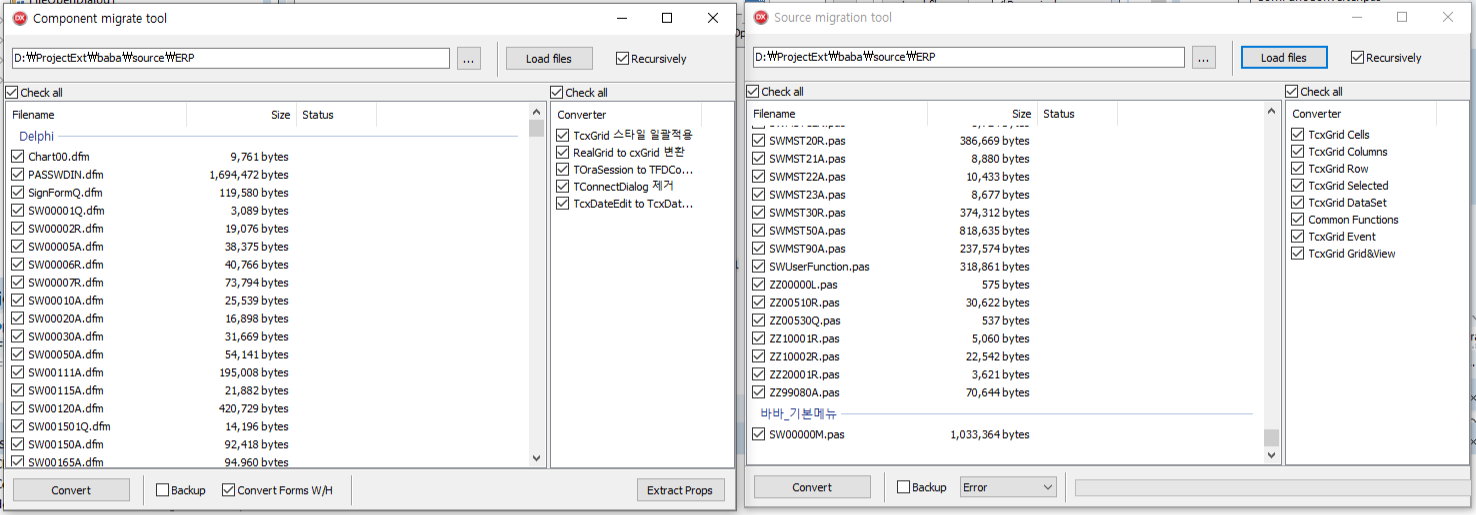Uncheck TcxGrid Cells converter
This screenshot has height=515, width=1476.
[1298, 134]
